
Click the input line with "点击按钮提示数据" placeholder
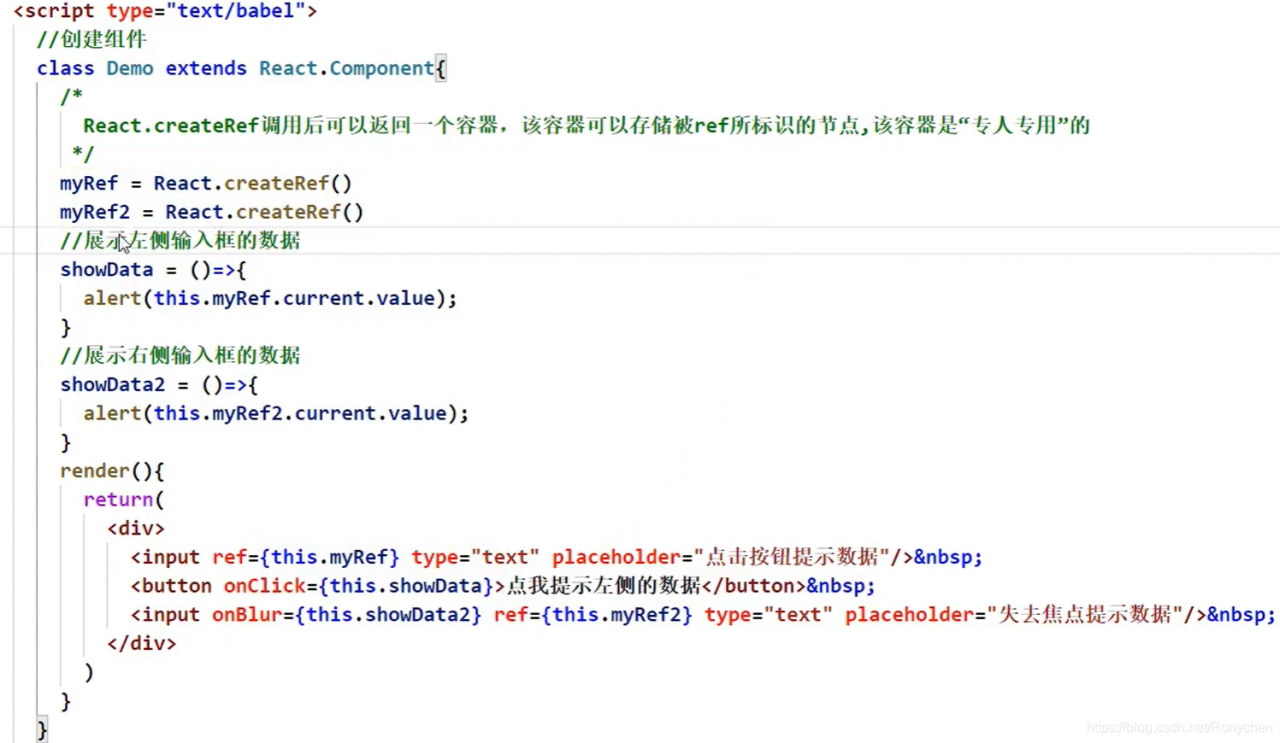pyautogui.click(x=557, y=557)
